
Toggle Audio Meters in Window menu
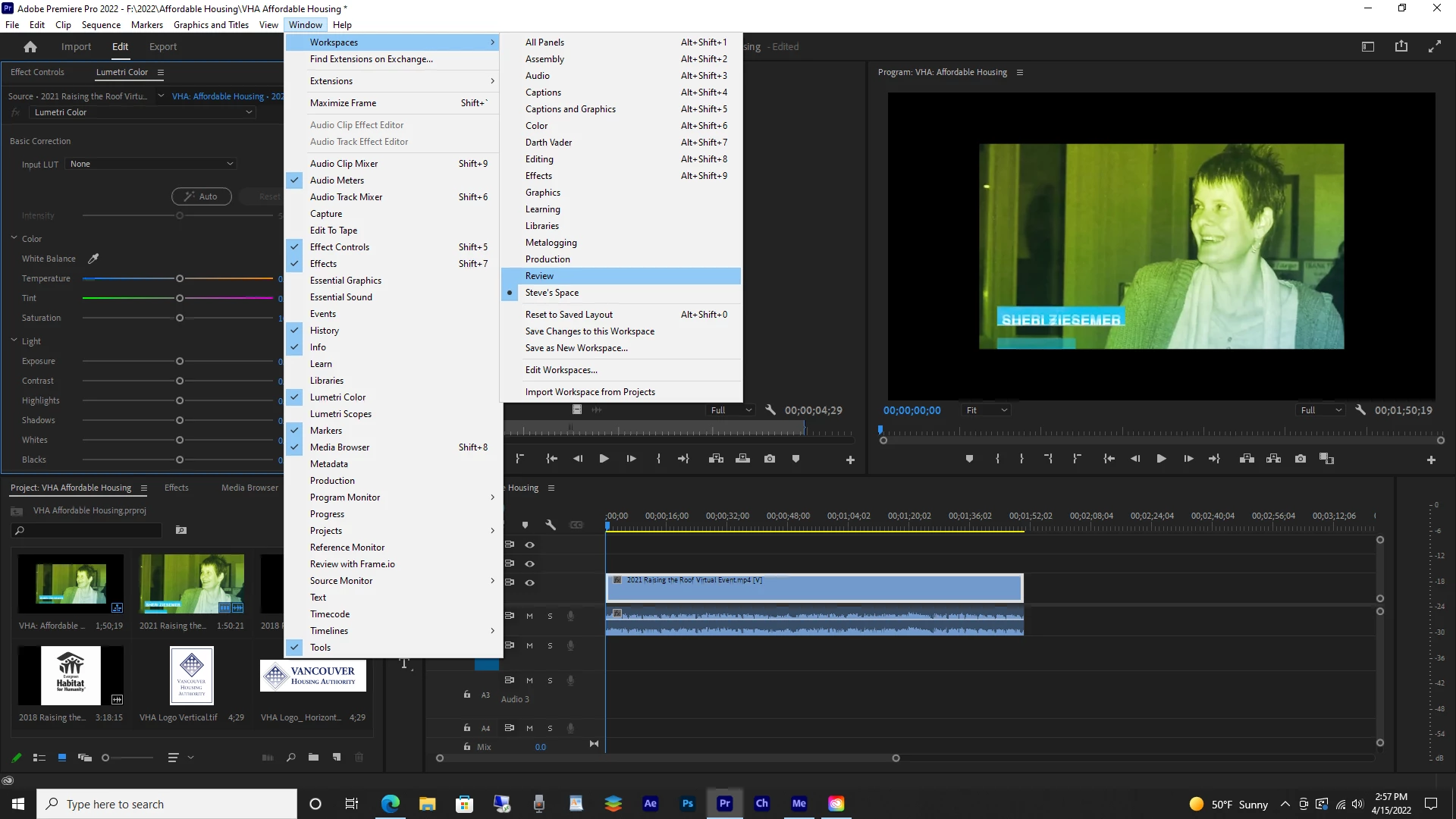point(337,180)
